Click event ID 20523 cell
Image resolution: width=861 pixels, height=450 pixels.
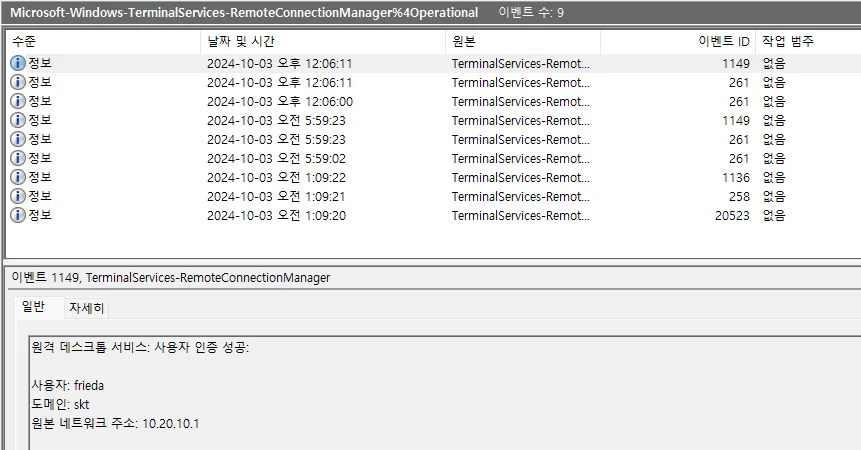tap(732, 216)
